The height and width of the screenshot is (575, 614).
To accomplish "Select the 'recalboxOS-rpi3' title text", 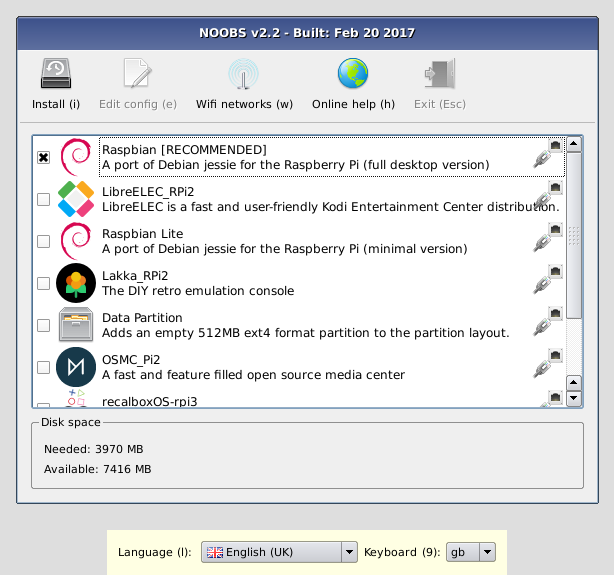I will point(150,401).
